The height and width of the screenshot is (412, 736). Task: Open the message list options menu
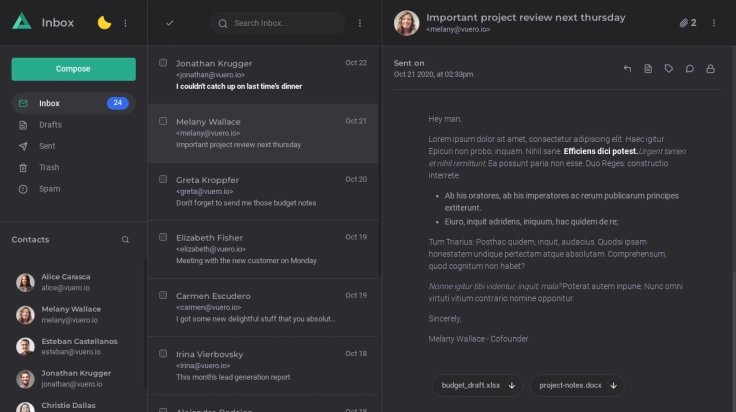click(x=360, y=22)
